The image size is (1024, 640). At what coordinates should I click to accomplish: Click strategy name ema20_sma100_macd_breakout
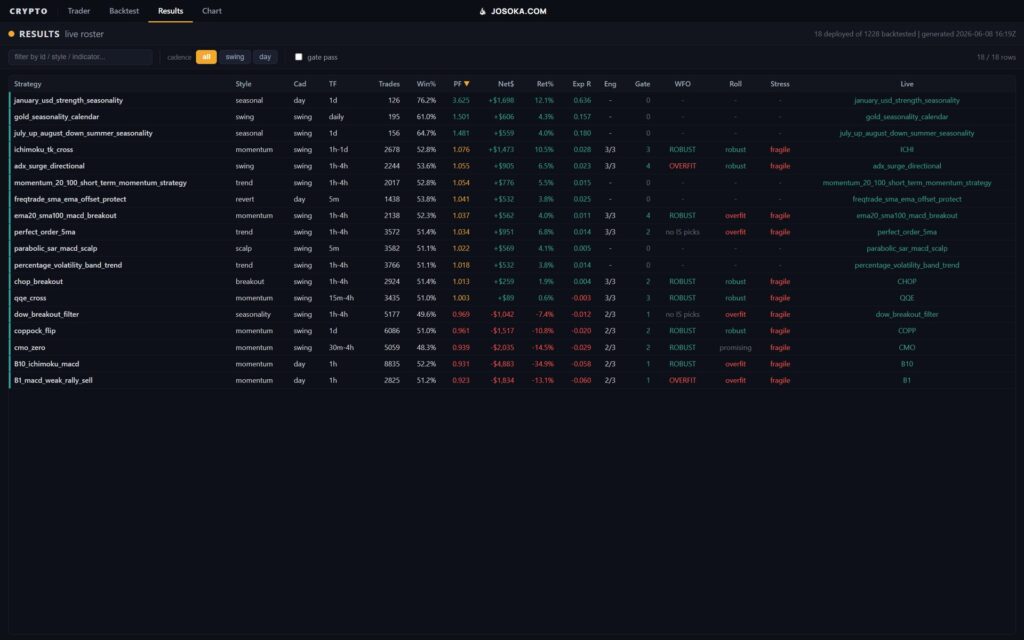pyautogui.click(x=65, y=216)
